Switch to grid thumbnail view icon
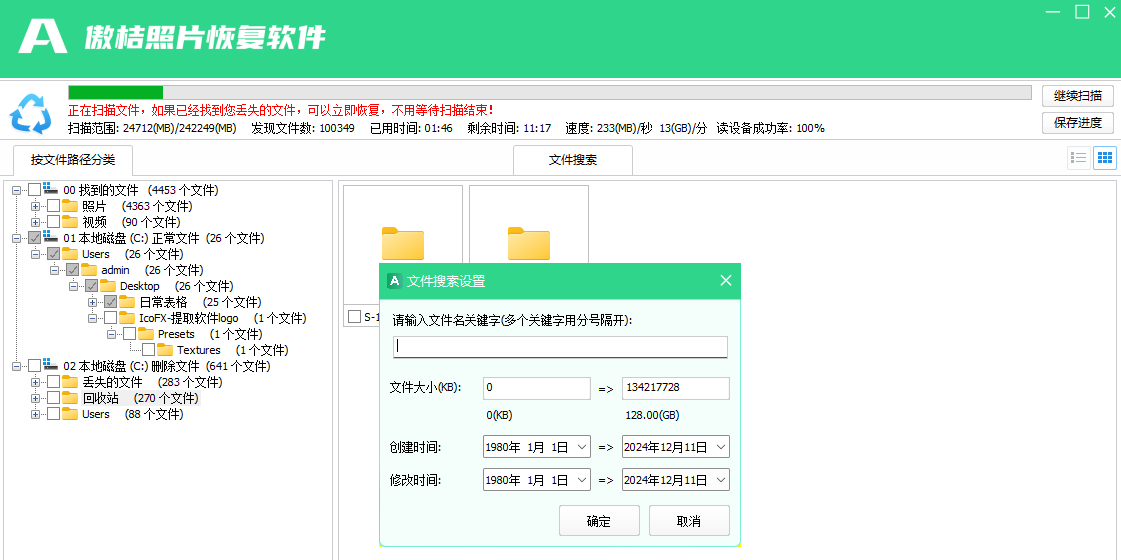Screen dimensions: 1121x560 (x=1105, y=158)
